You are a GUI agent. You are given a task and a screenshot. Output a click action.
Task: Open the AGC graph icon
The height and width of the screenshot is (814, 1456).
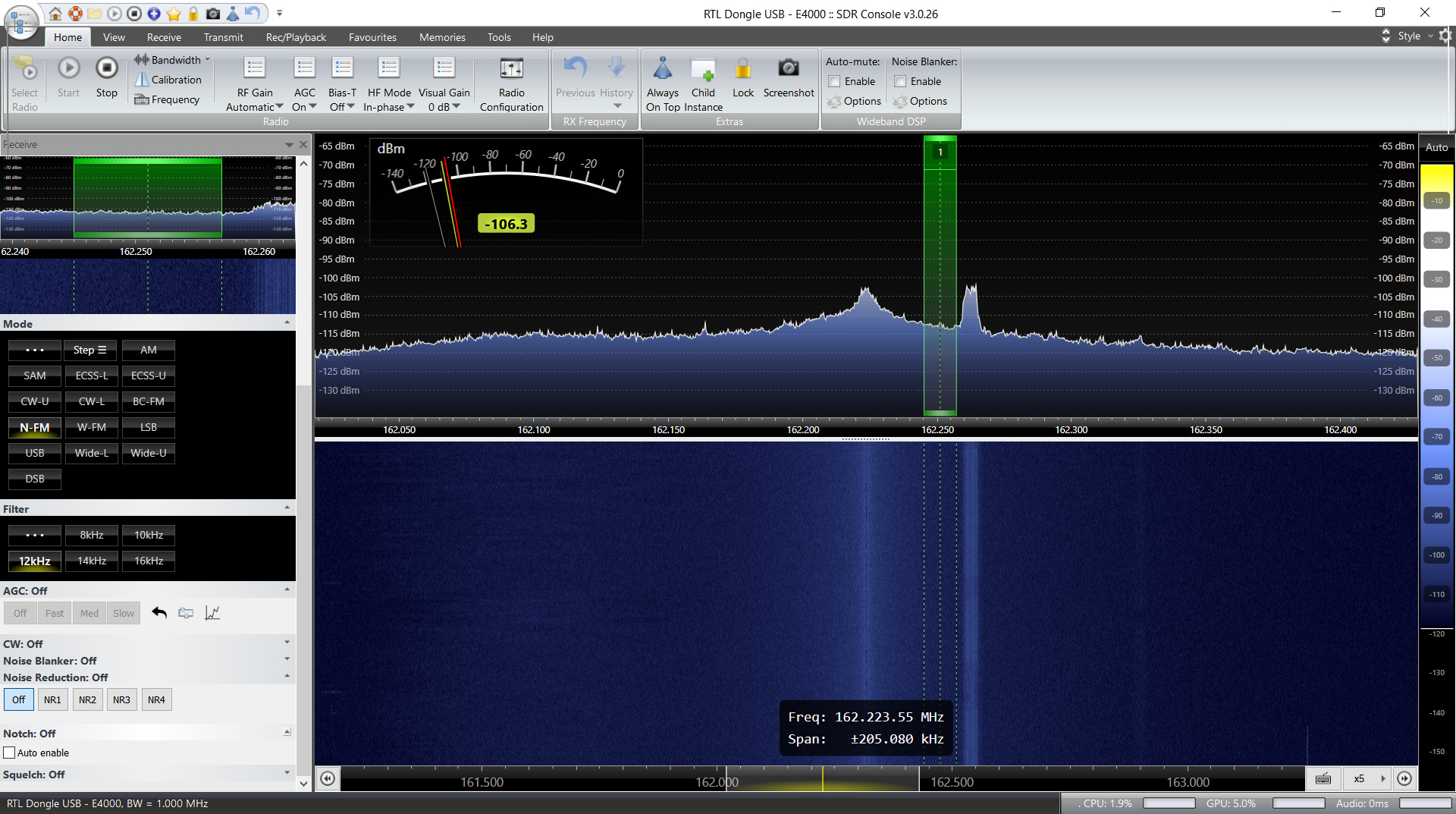(x=212, y=613)
